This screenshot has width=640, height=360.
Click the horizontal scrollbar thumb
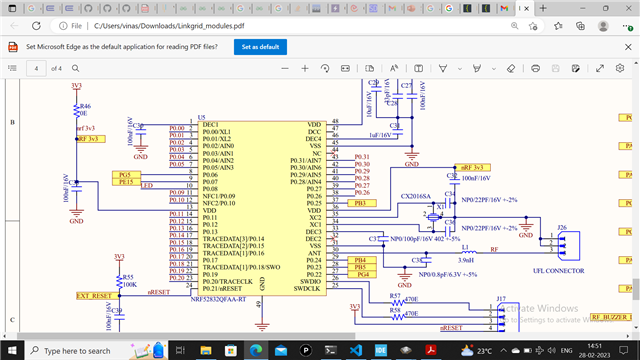(186, 336)
